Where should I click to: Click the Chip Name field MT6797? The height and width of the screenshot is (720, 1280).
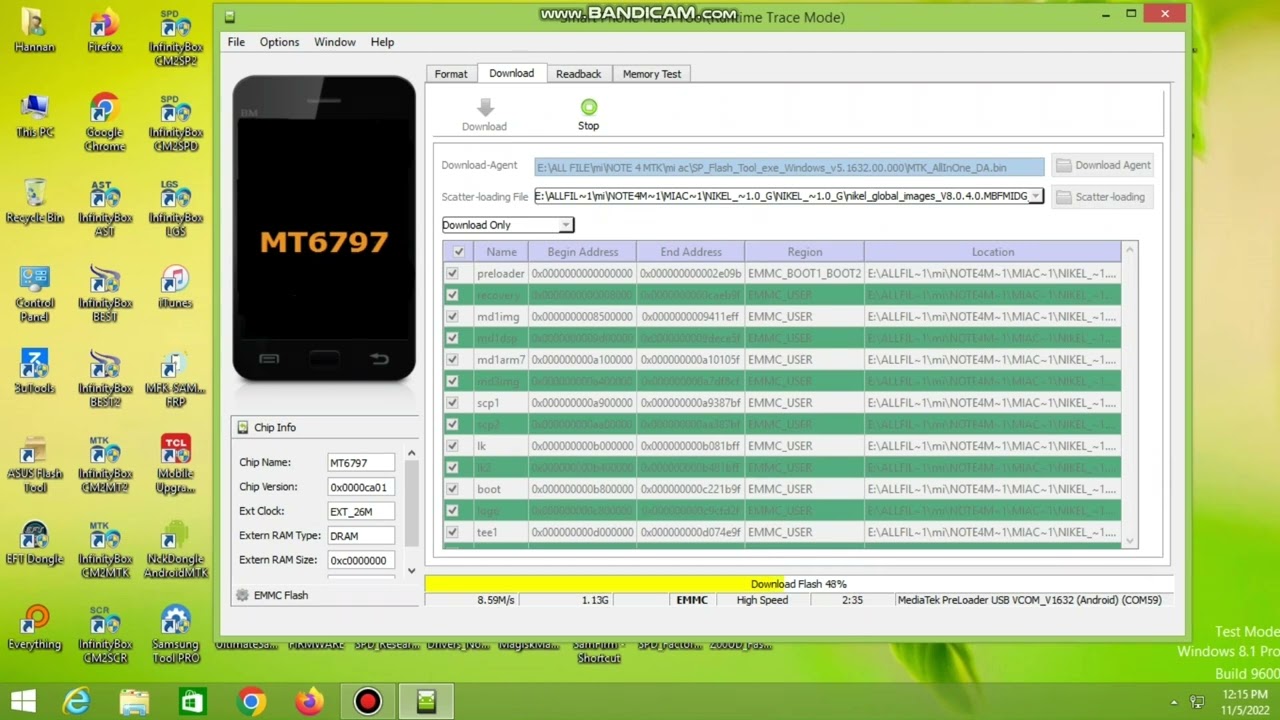click(360, 463)
